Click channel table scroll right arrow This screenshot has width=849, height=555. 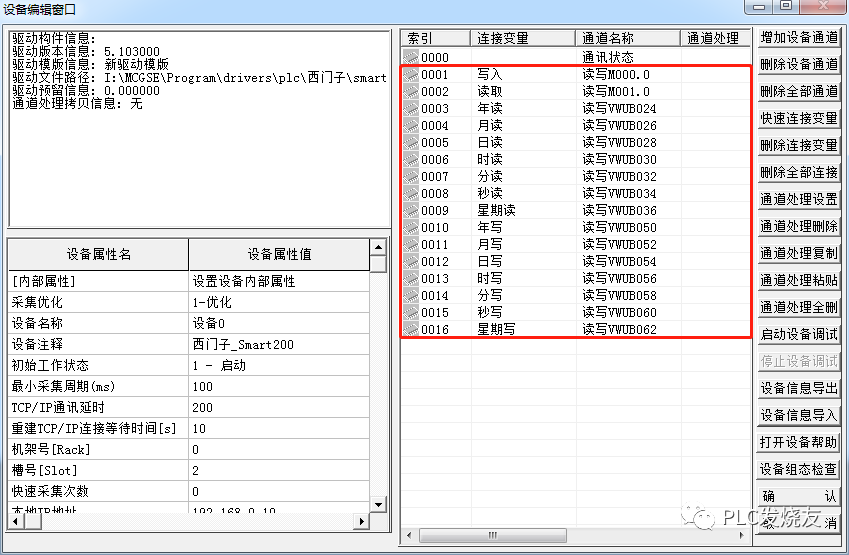click(742, 536)
